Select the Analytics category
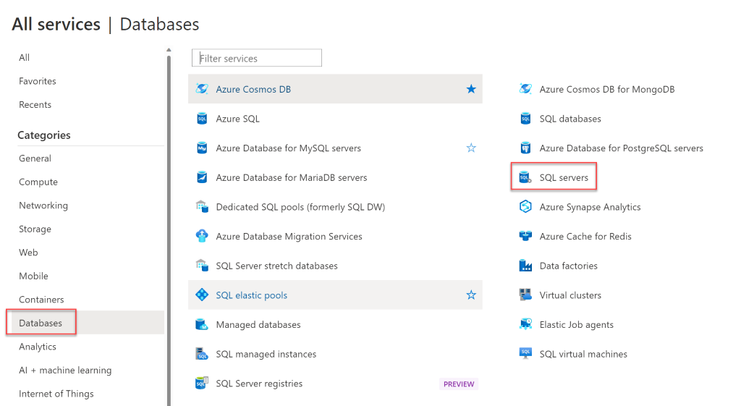 37,346
